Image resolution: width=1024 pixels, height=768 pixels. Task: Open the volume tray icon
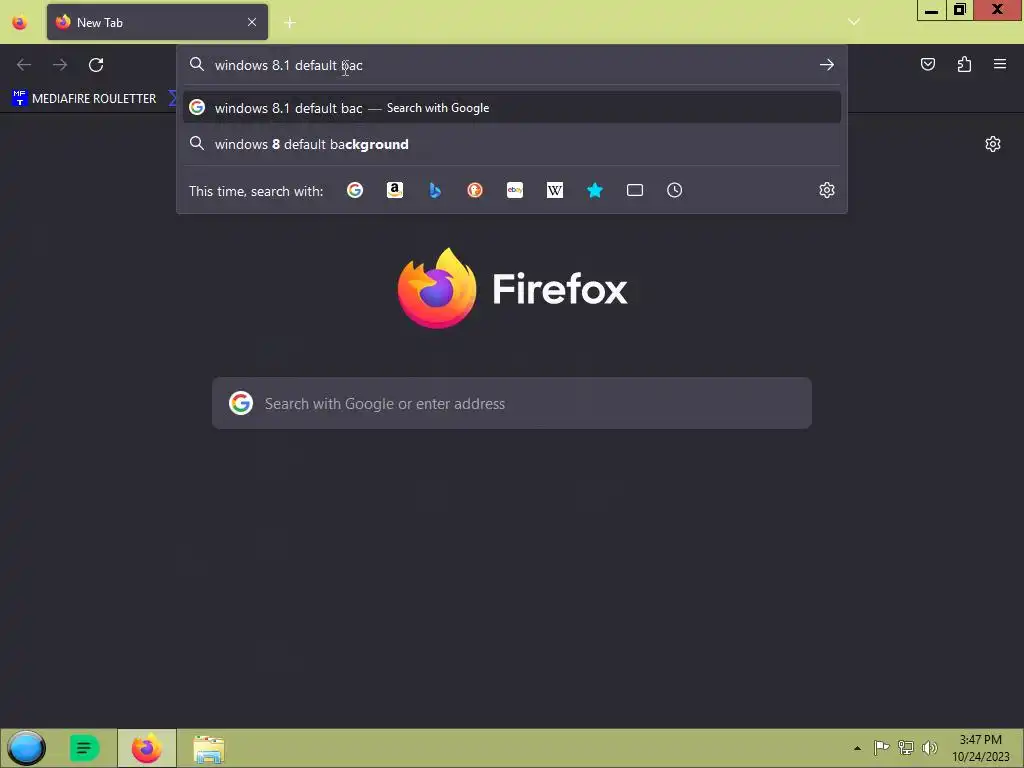[x=930, y=748]
